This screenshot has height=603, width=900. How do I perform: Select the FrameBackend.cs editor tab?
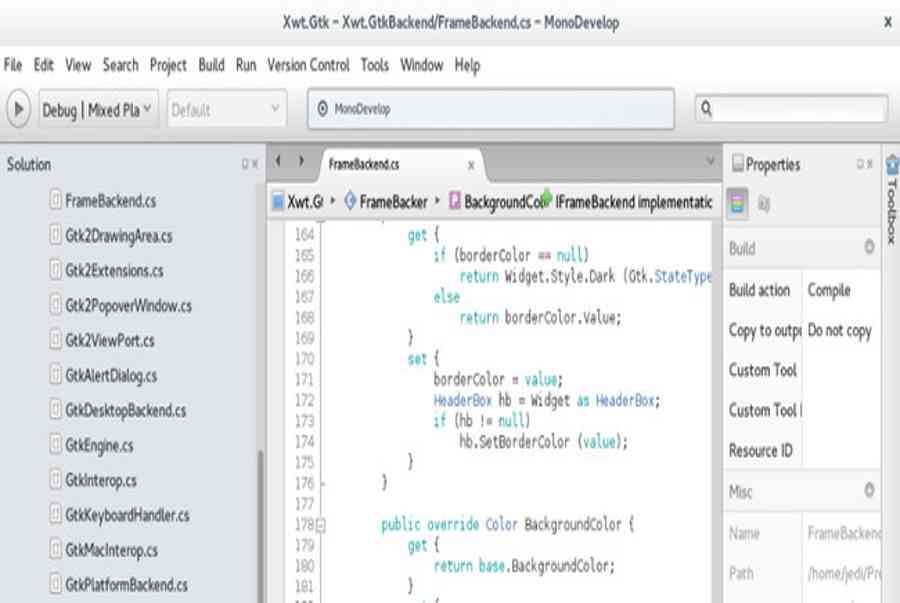click(x=402, y=165)
